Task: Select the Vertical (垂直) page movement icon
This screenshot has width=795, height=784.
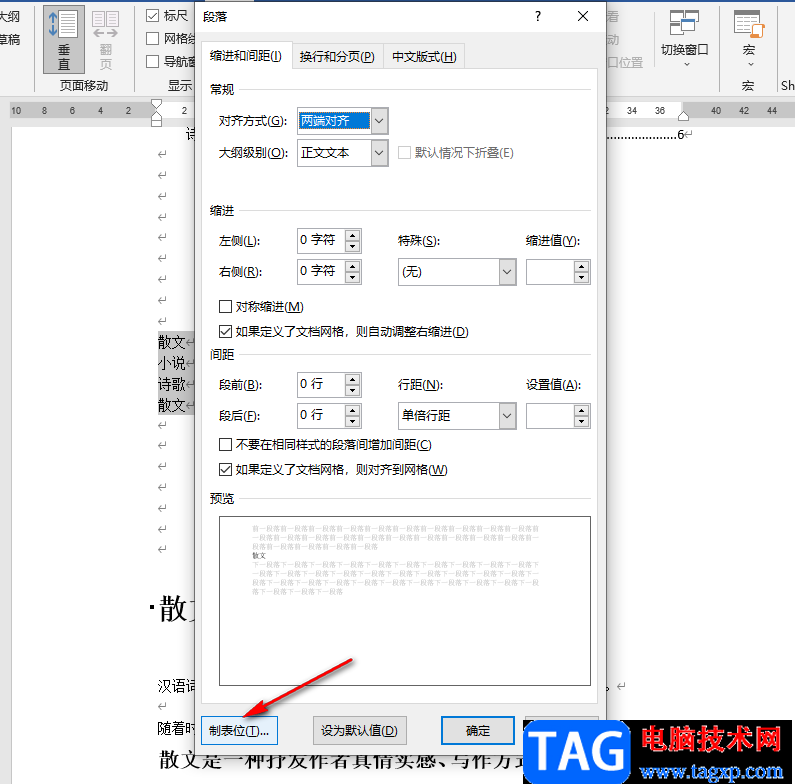Action: tap(63, 40)
